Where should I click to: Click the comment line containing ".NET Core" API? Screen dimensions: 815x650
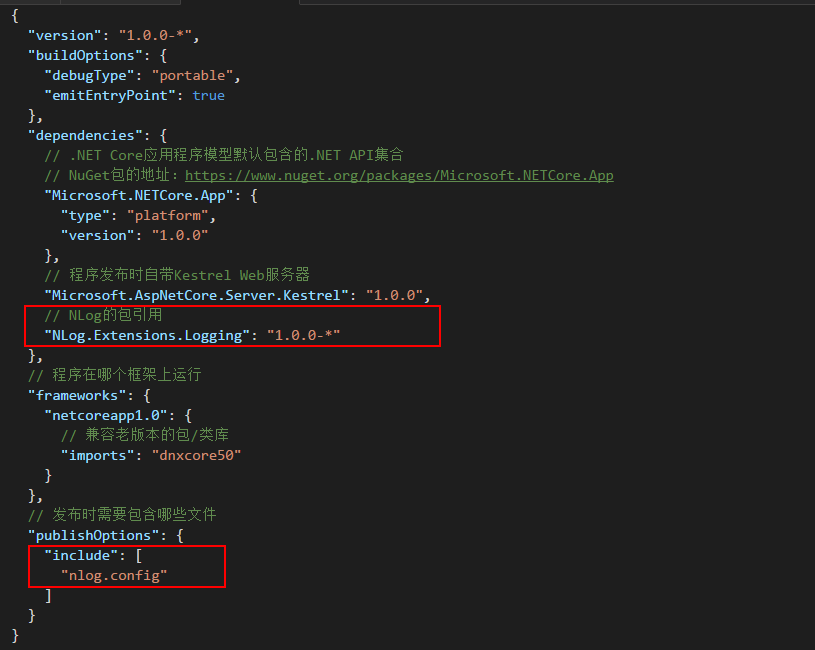[x=224, y=155]
